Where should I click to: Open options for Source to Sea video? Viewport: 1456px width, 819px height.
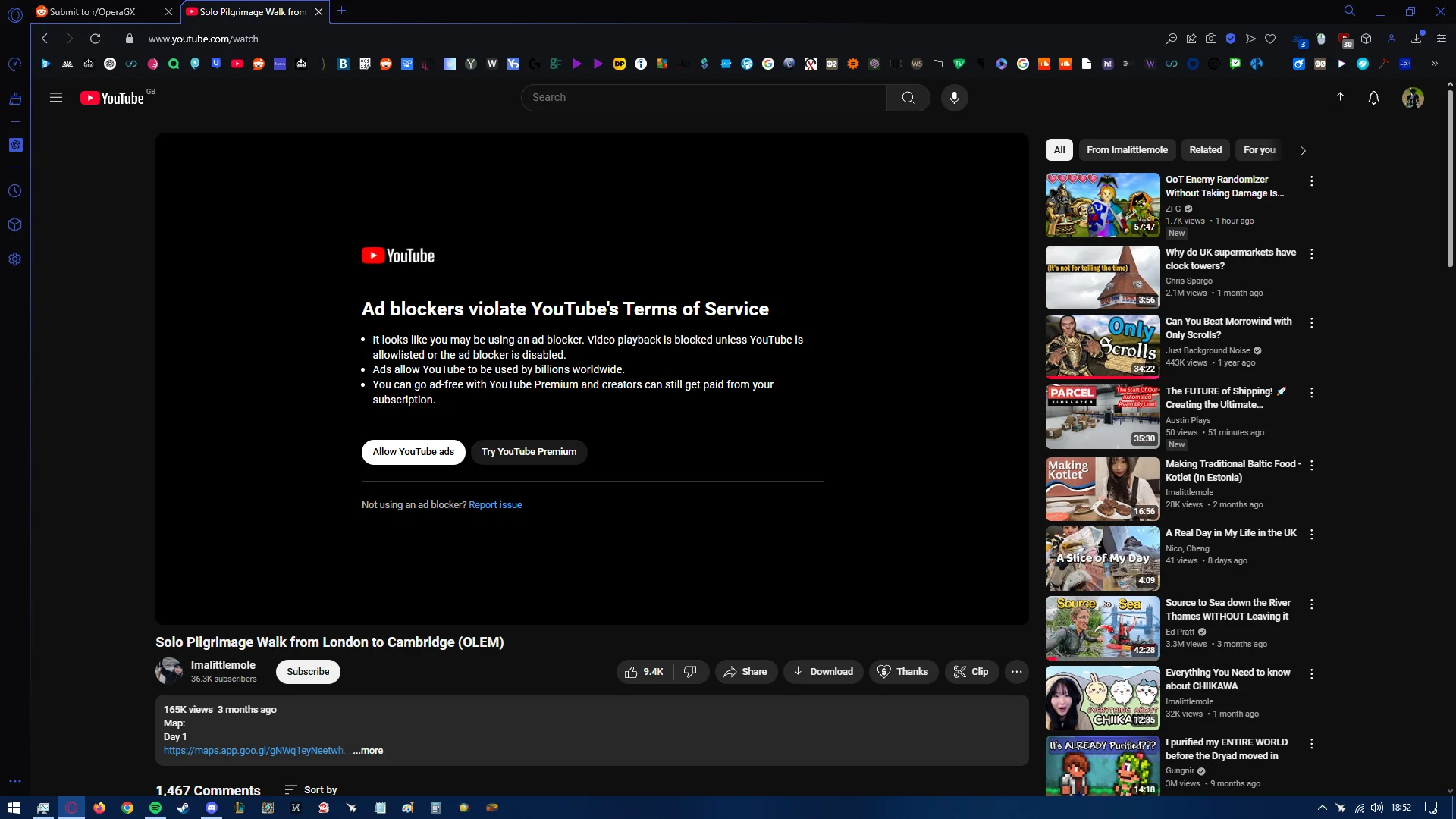click(1311, 604)
